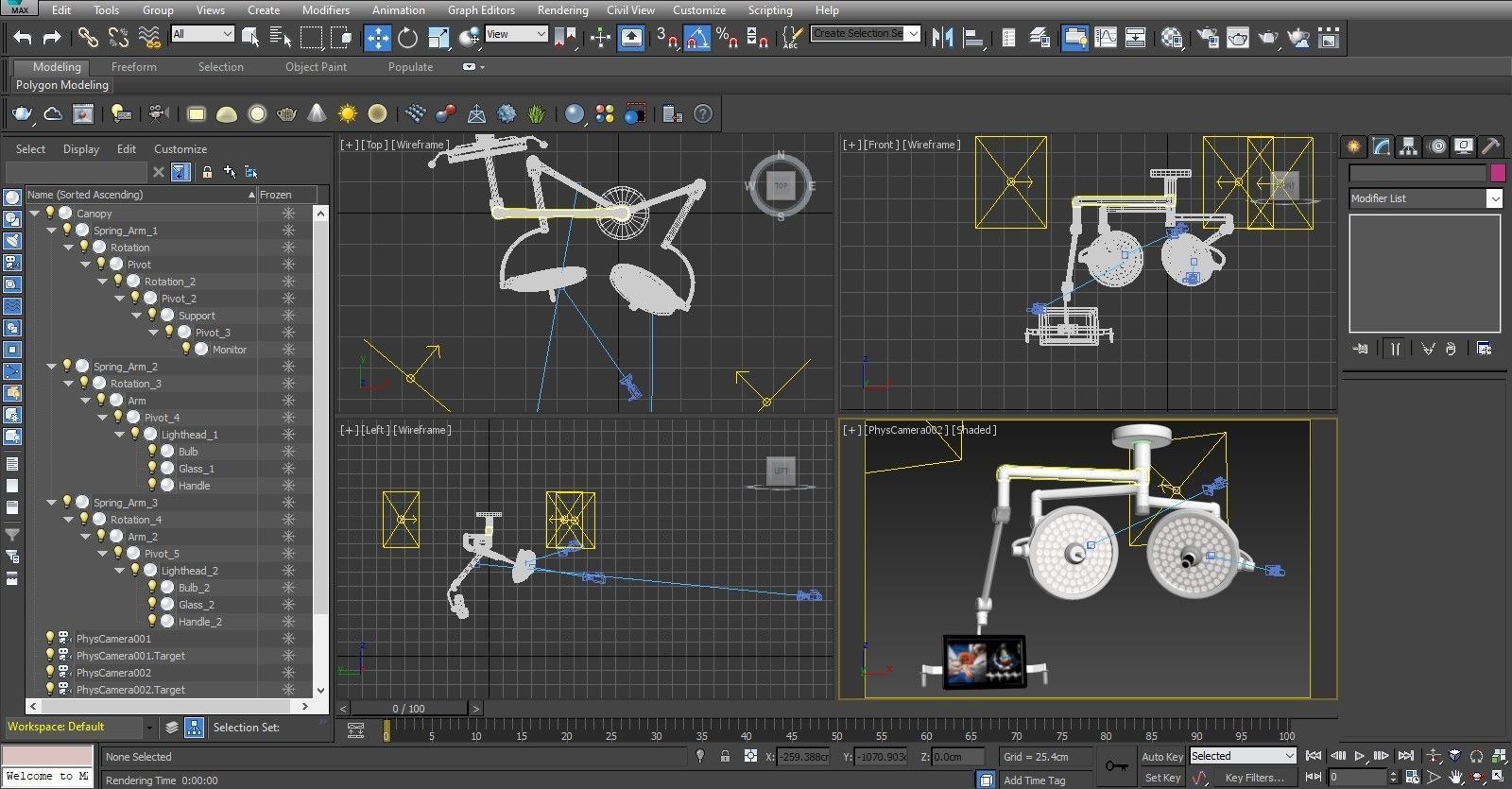Click the cone primitive icon

318,114
